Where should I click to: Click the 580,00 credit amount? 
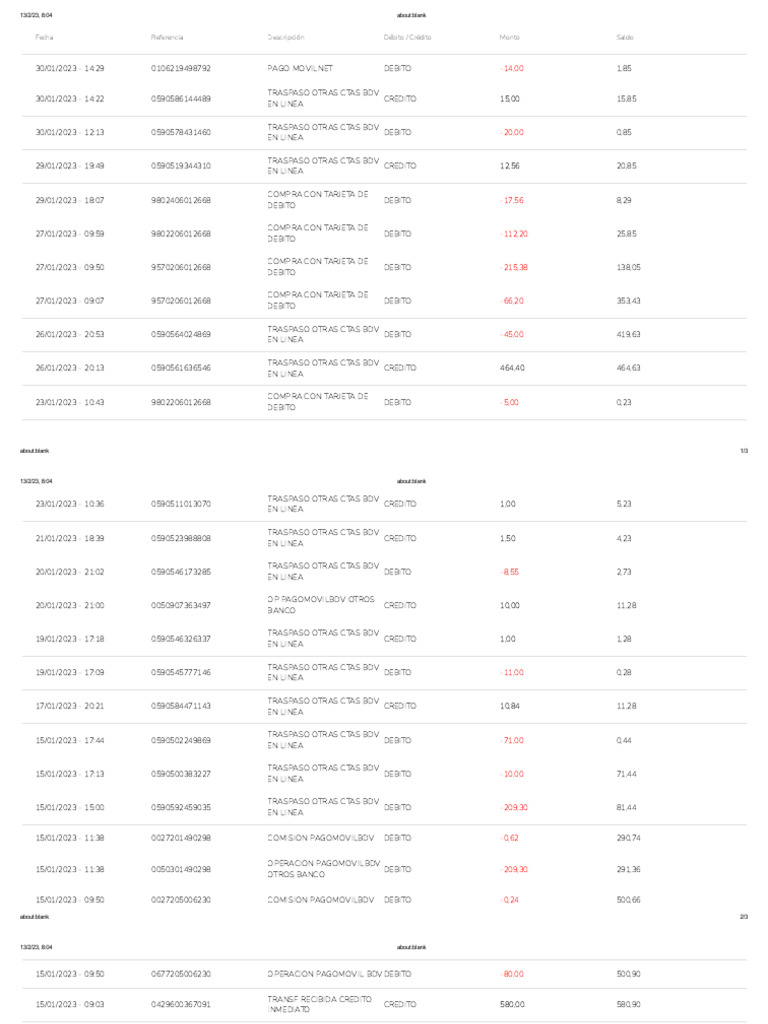[x=511, y=1004]
